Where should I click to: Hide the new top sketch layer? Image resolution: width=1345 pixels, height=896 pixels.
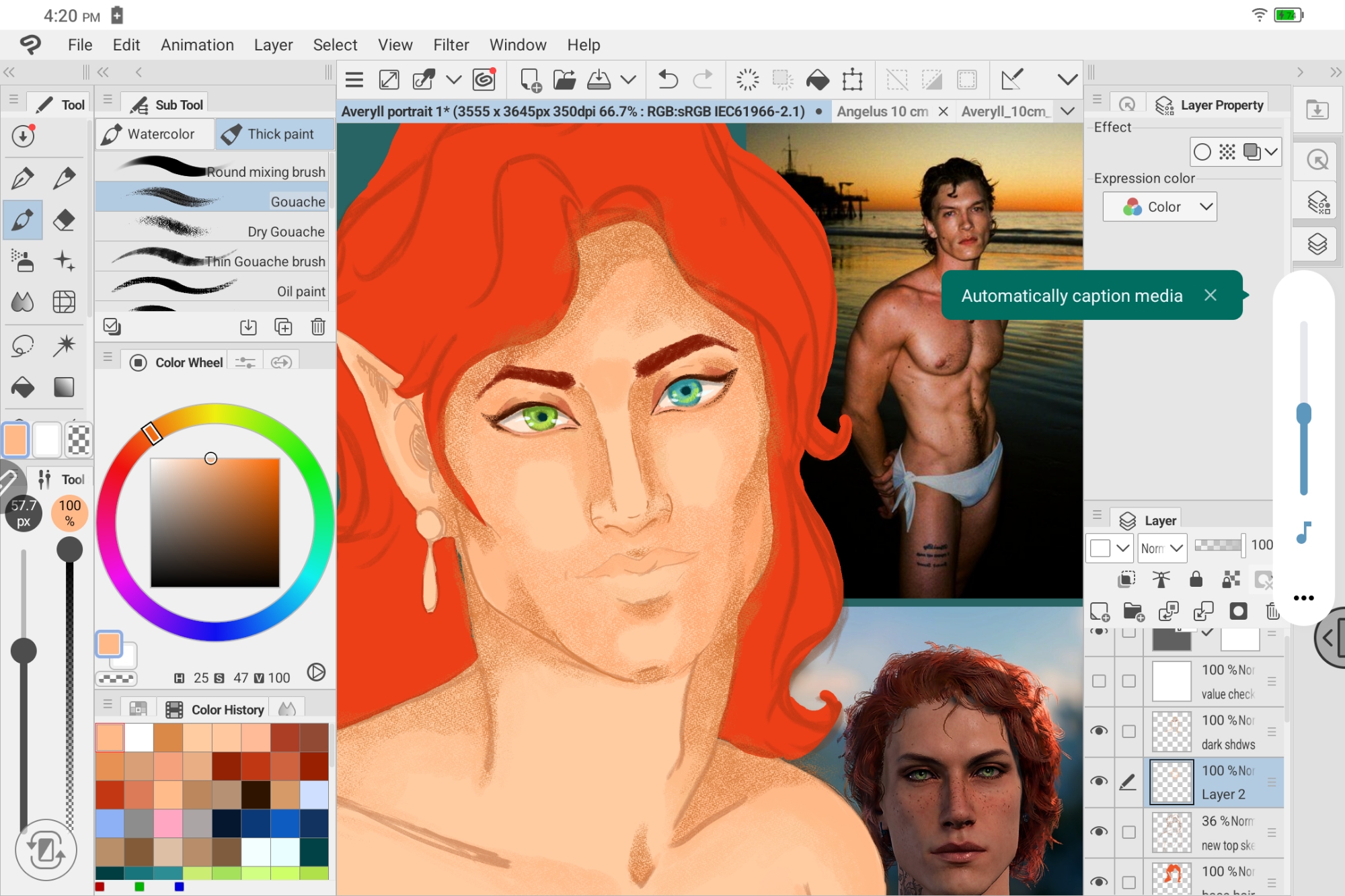coord(1099,831)
